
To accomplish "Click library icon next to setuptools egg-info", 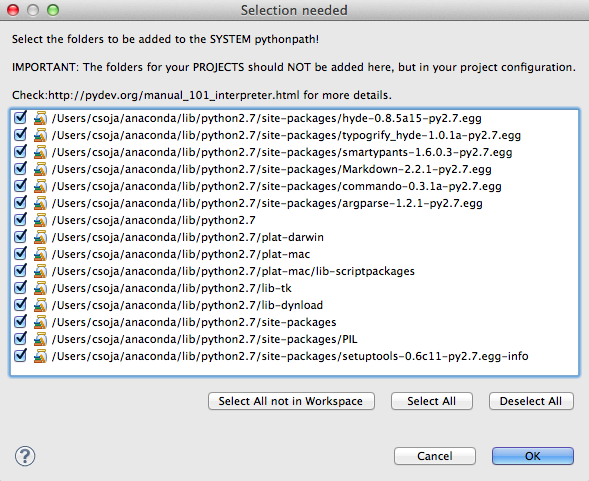I will pyautogui.click(x=40, y=356).
